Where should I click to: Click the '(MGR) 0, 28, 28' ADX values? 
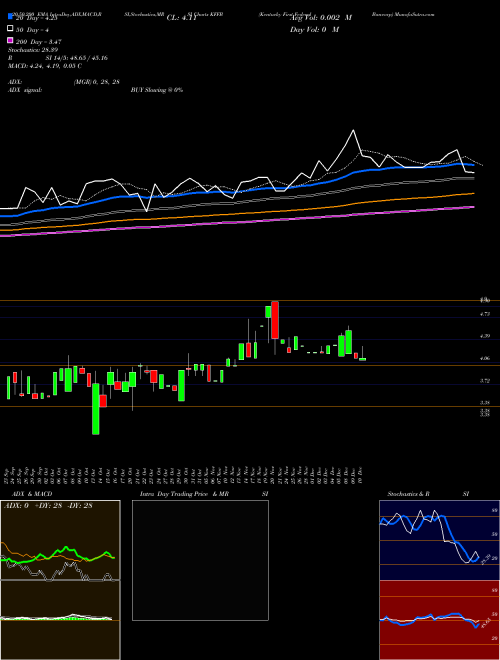click(x=96, y=82)
